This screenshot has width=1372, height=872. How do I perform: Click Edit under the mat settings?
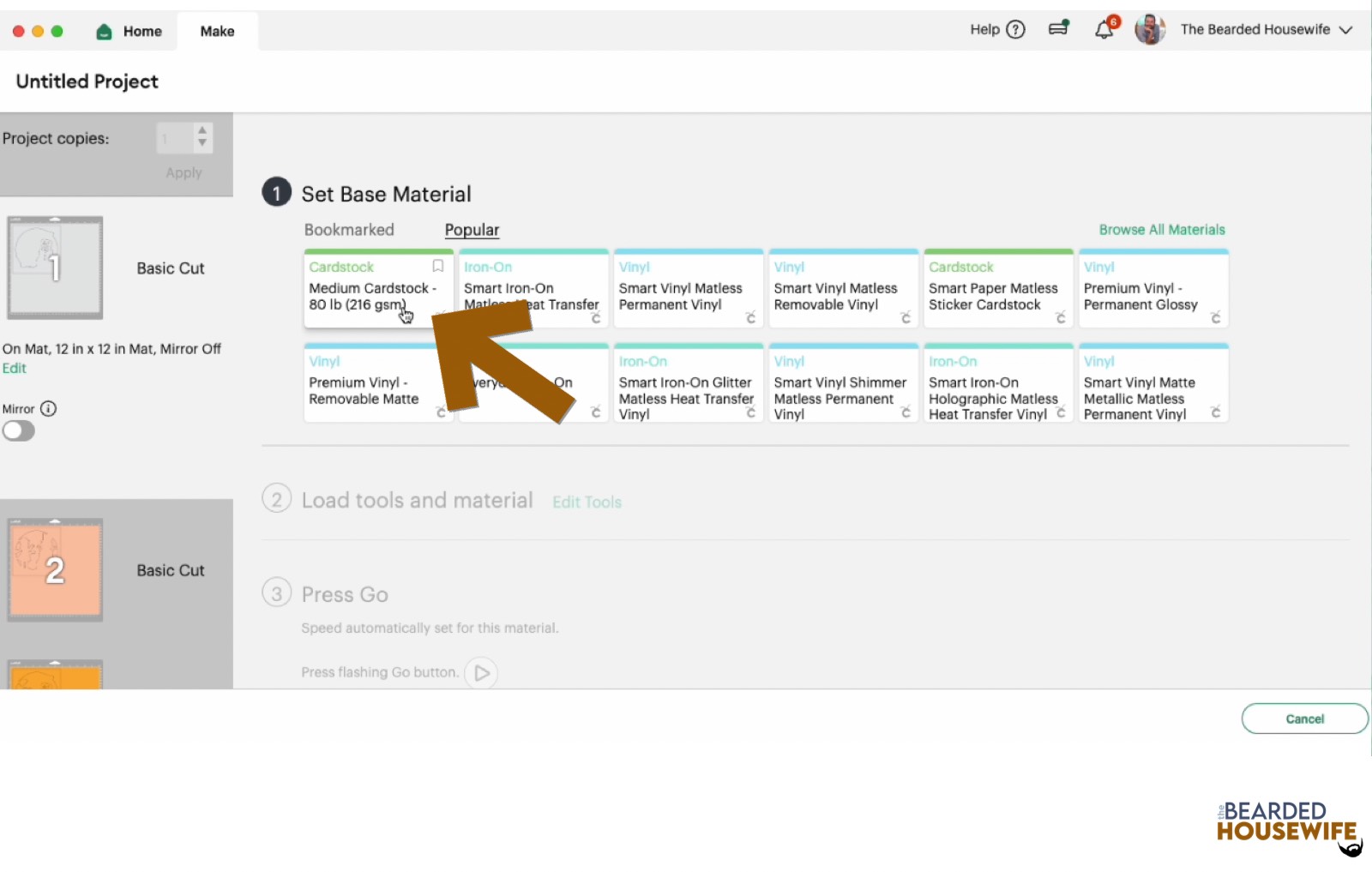click(15, 368)
